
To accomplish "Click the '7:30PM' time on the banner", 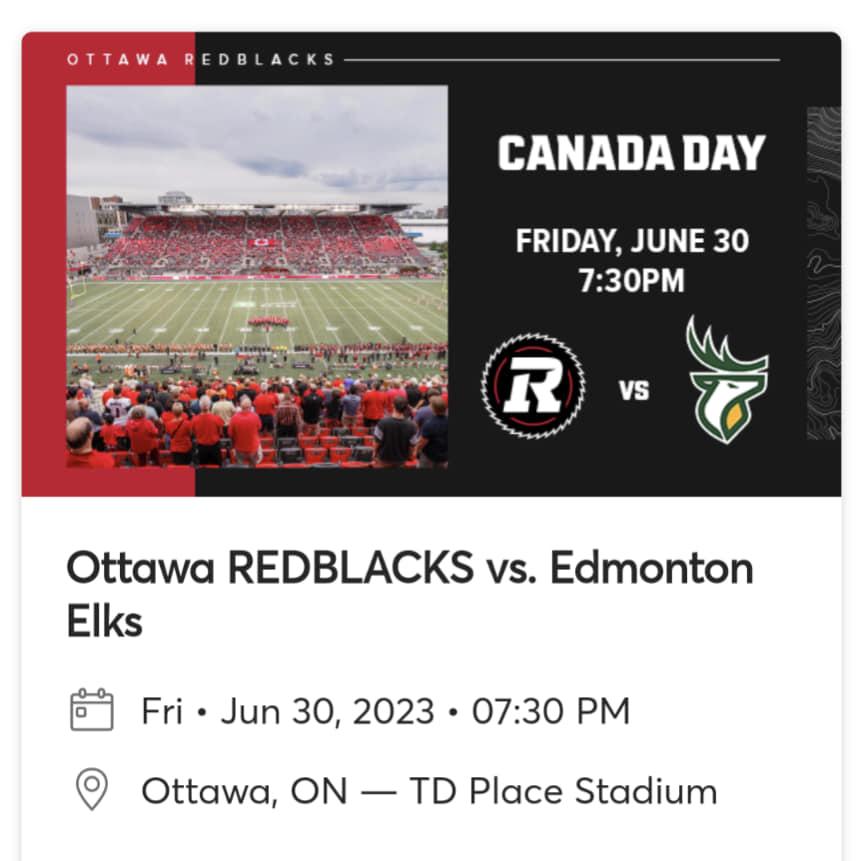I will [x=631, y=281].
